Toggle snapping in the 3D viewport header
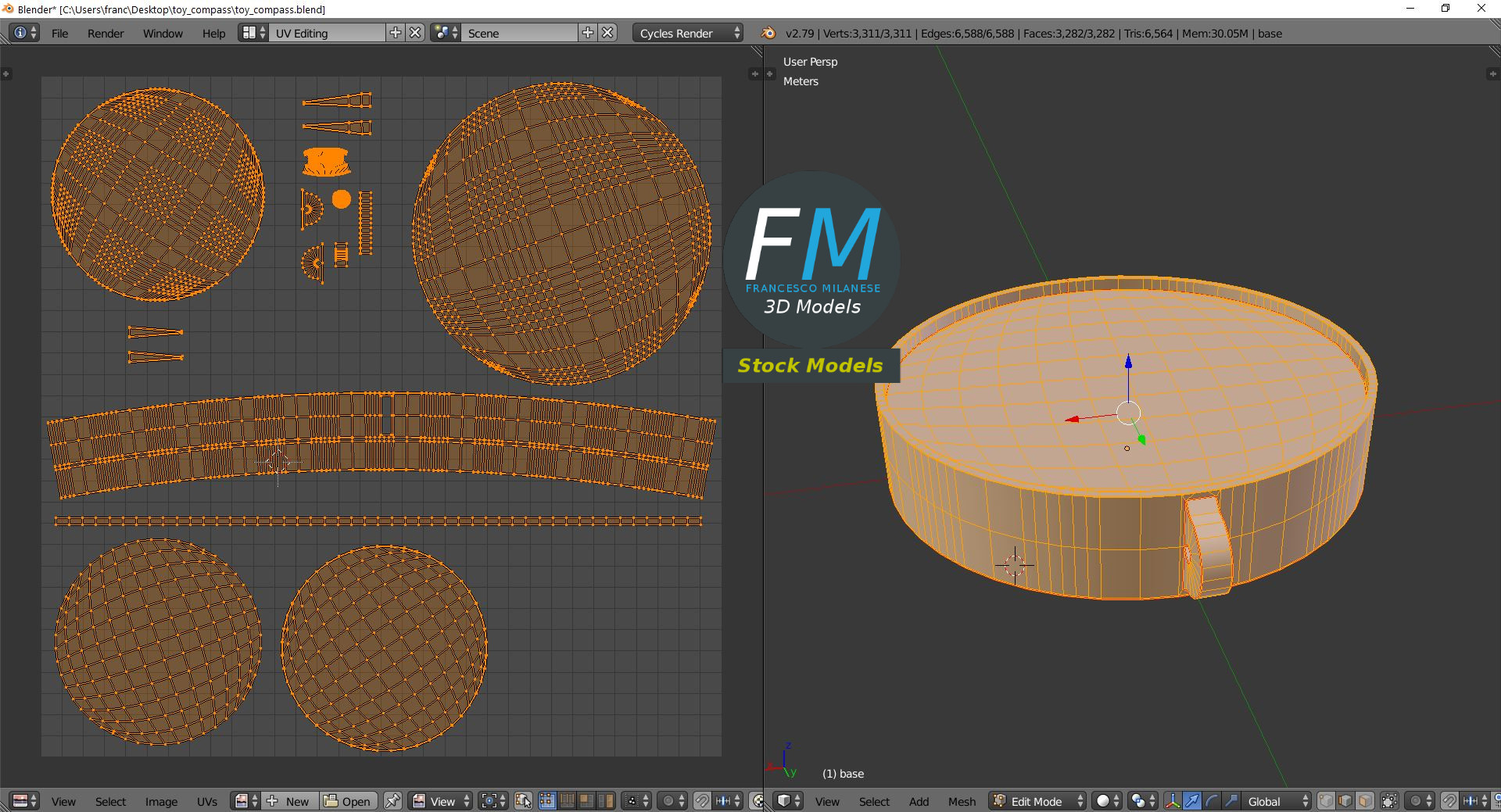The image size is (1501, 812). coord(1449,801)
